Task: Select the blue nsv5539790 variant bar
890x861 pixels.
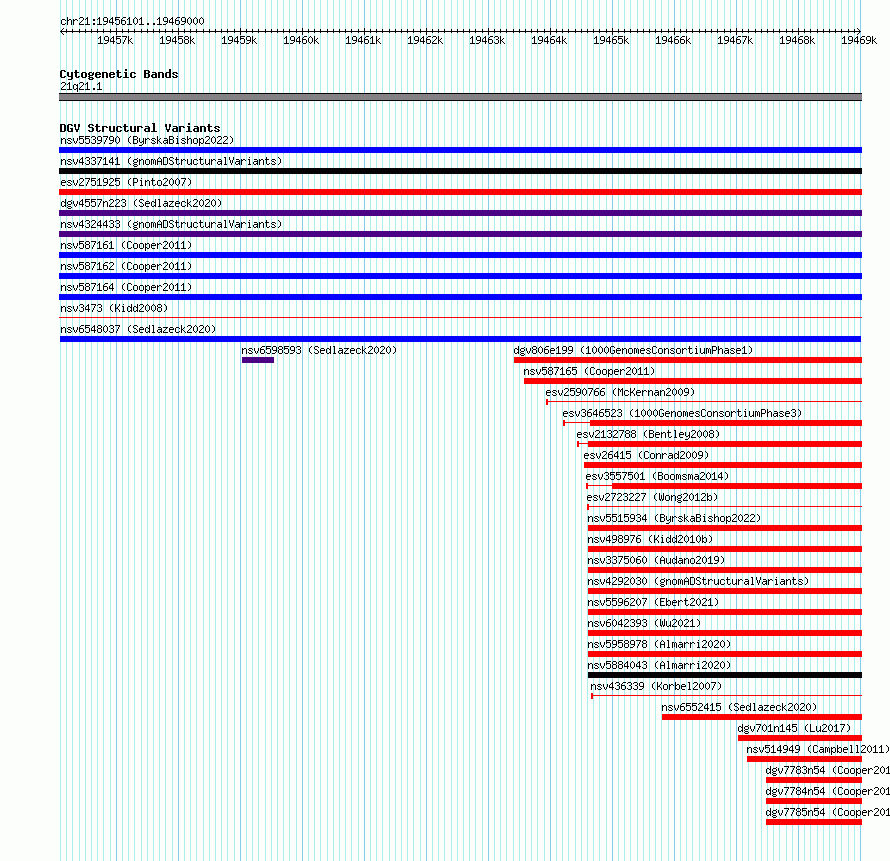Action: coord(460,150)
